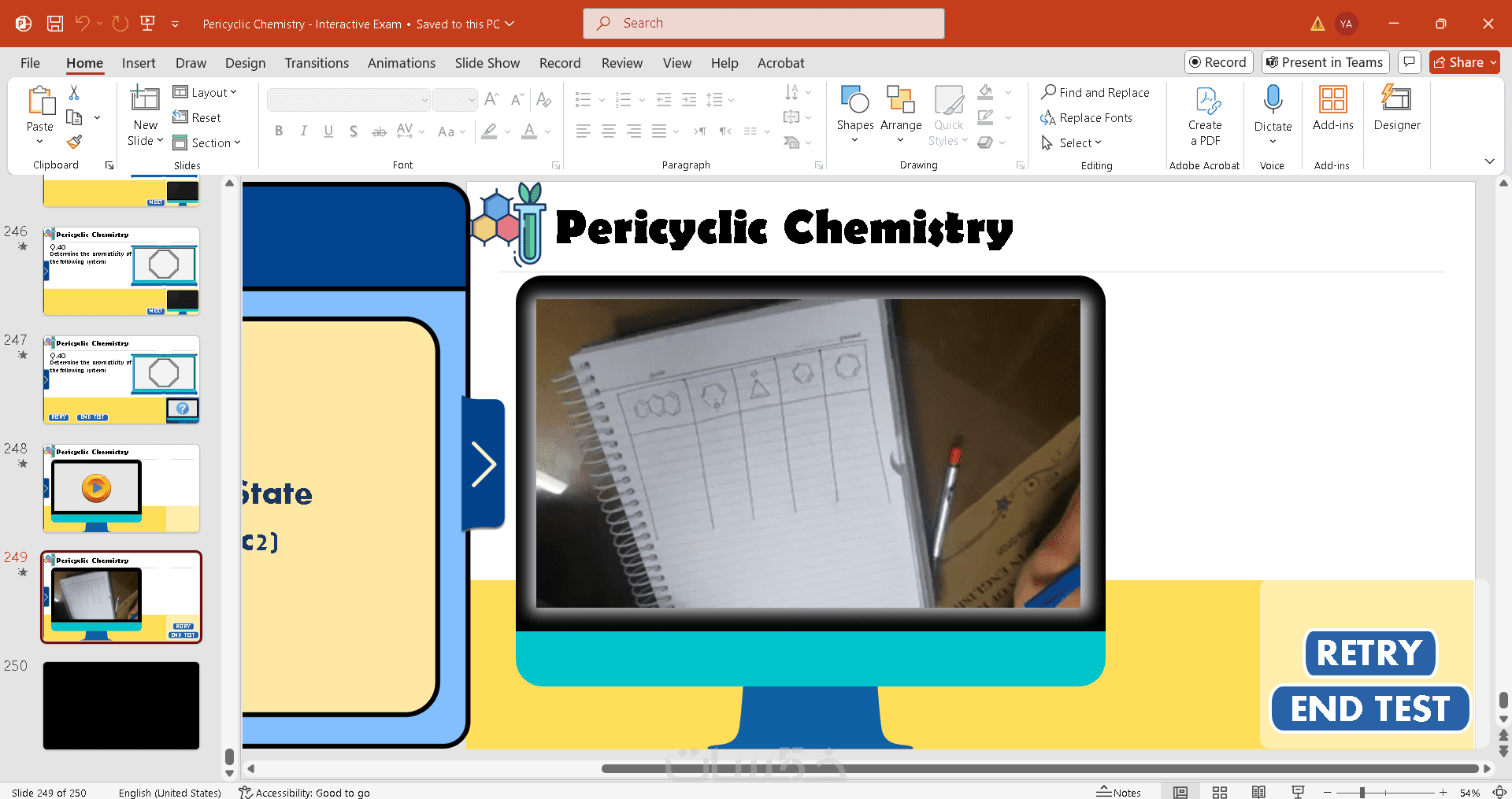Open the font name combo box

(349, 100)
